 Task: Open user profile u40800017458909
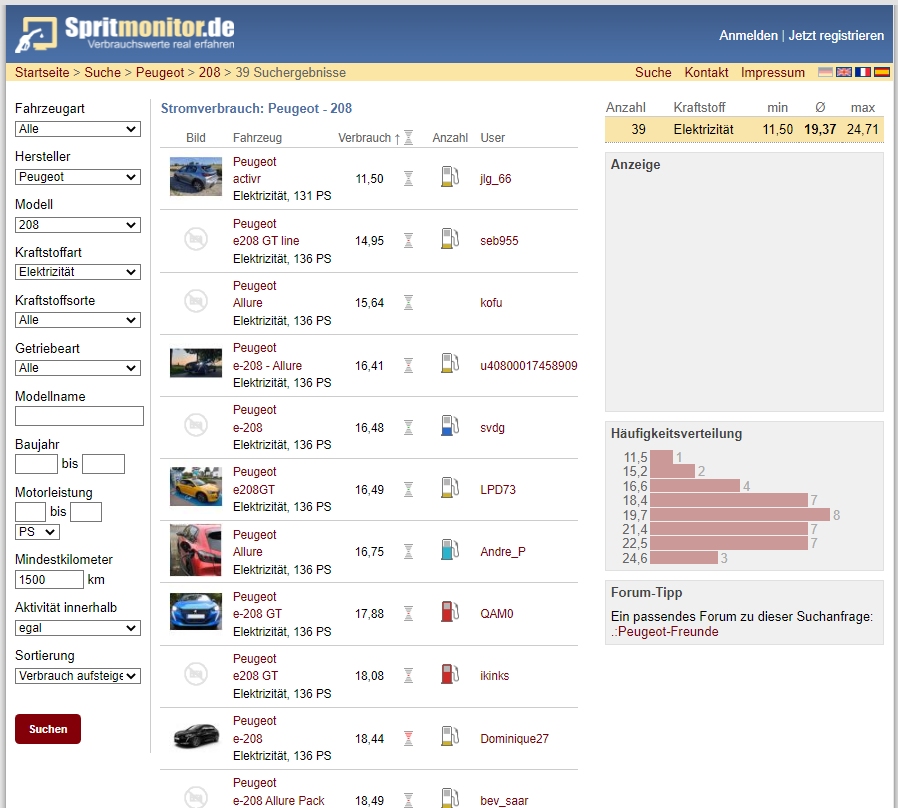[529, 366]
